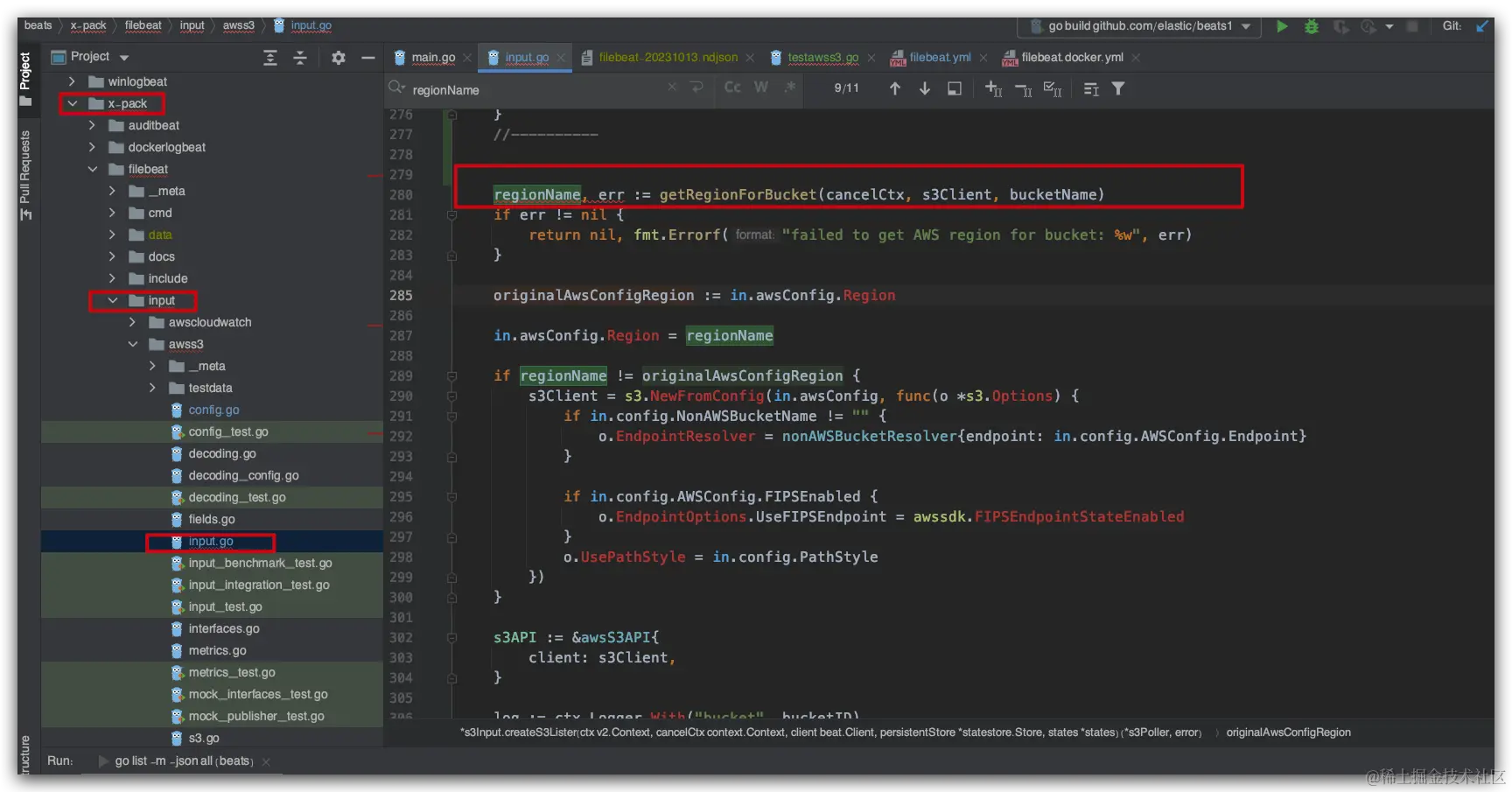The image size is (1512, 792).
Task: Click the Git update project arrow
Action: pos(1482,26)
